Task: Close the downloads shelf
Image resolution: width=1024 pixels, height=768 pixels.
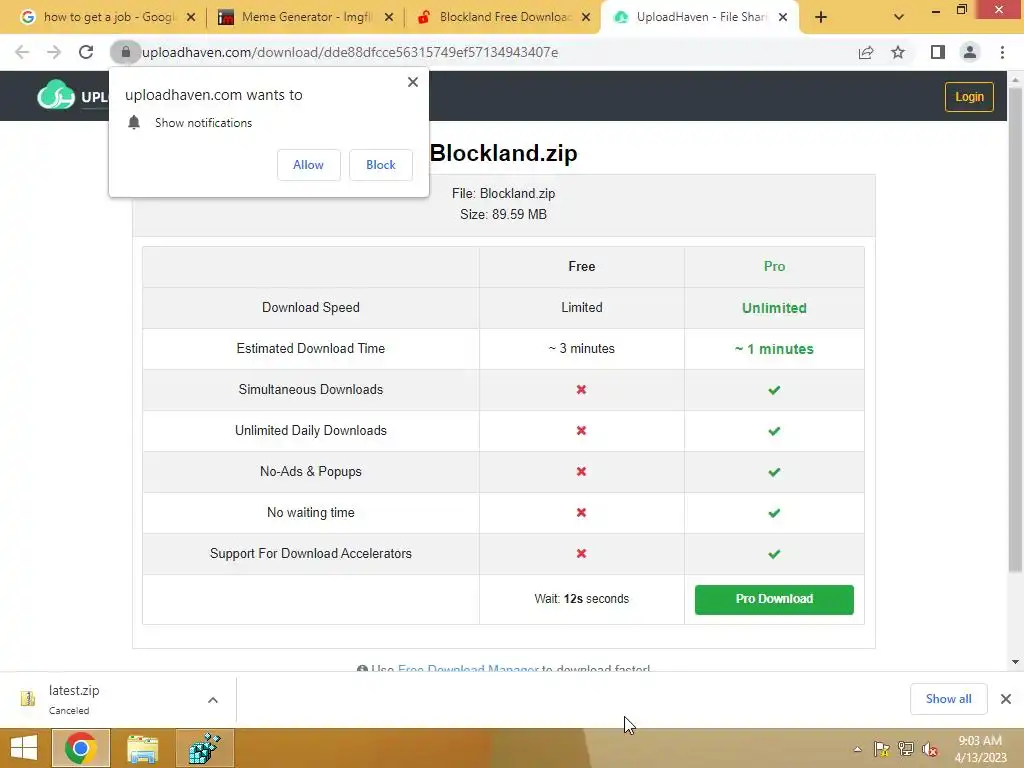Action: click(1006, 699)
